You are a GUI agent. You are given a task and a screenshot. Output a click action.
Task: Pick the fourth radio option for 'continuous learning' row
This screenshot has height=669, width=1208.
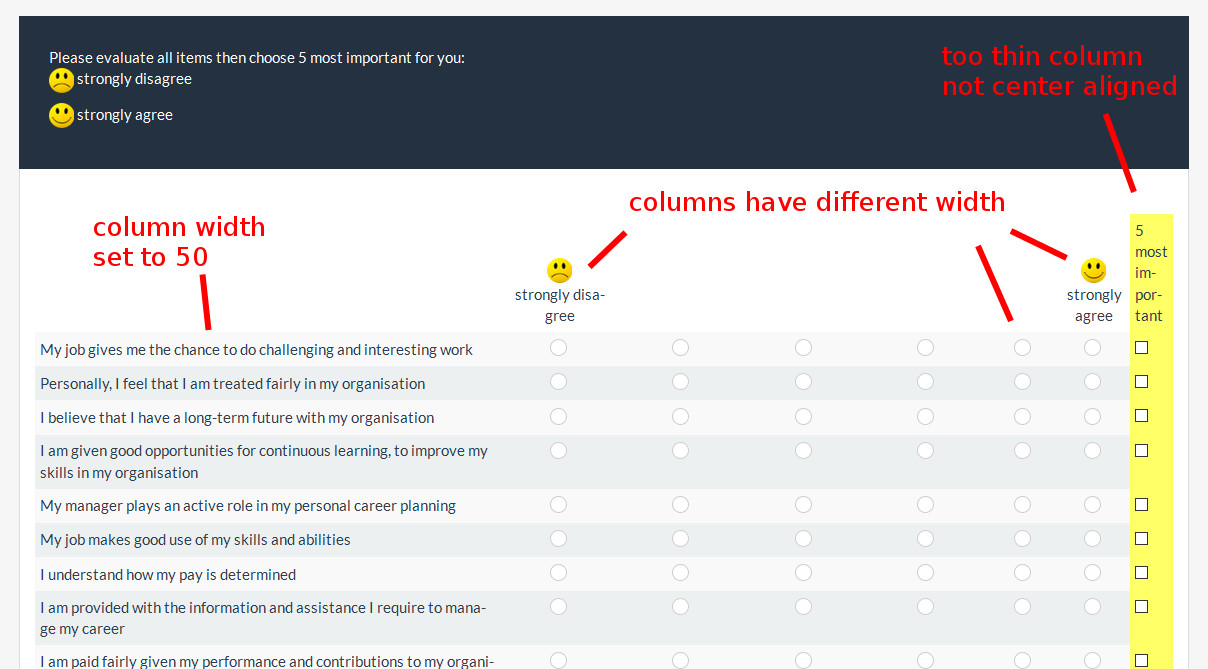pos(925,451)
